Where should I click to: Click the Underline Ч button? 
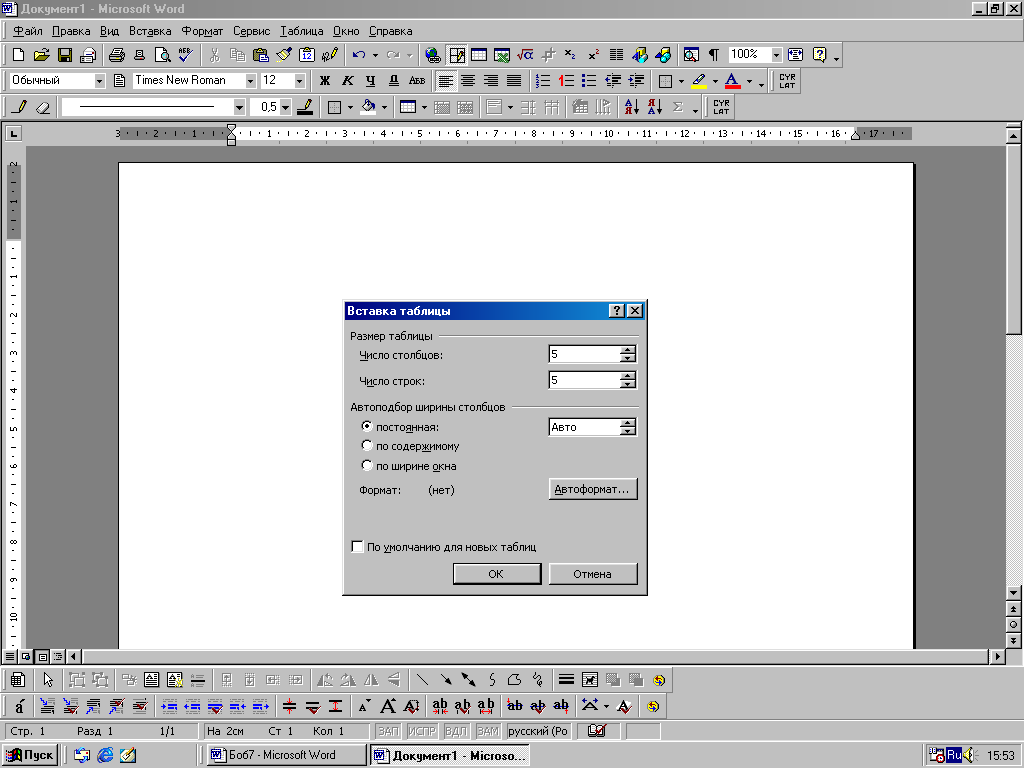tap(370, 80)
